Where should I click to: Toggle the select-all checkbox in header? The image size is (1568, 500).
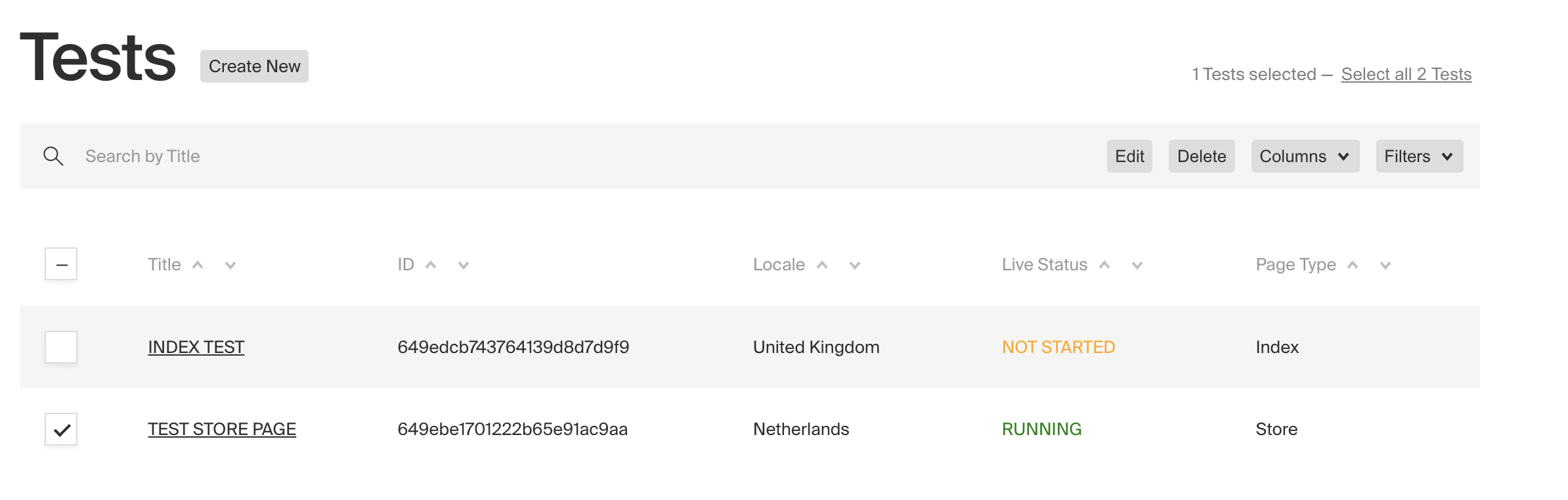60,263
